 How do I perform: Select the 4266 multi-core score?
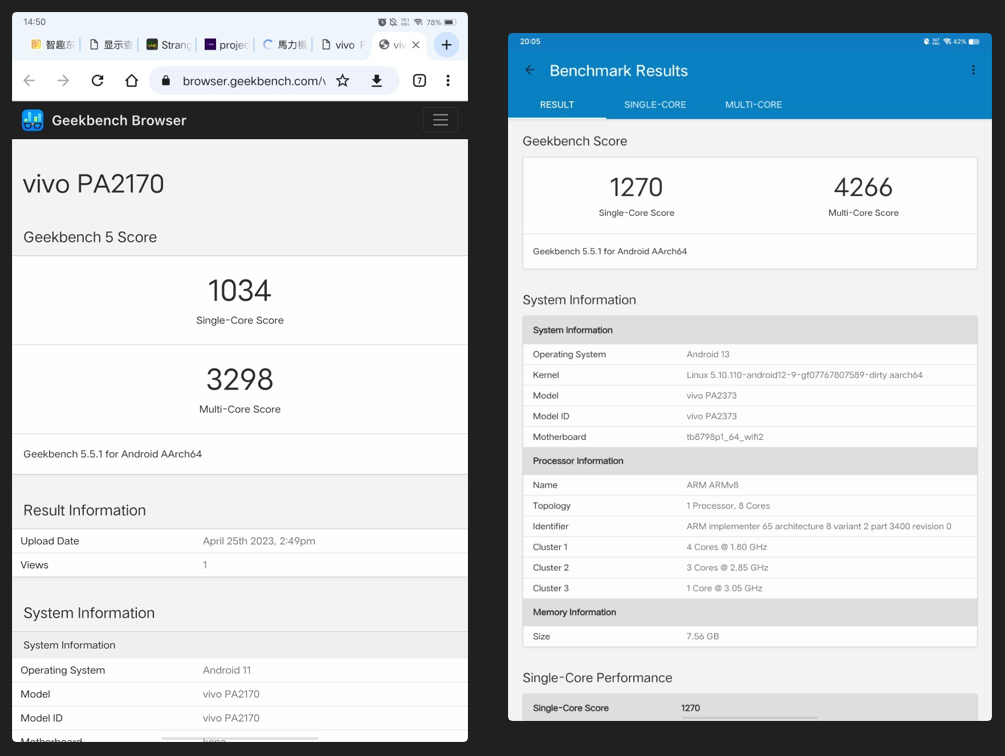(x=863, y=187)
